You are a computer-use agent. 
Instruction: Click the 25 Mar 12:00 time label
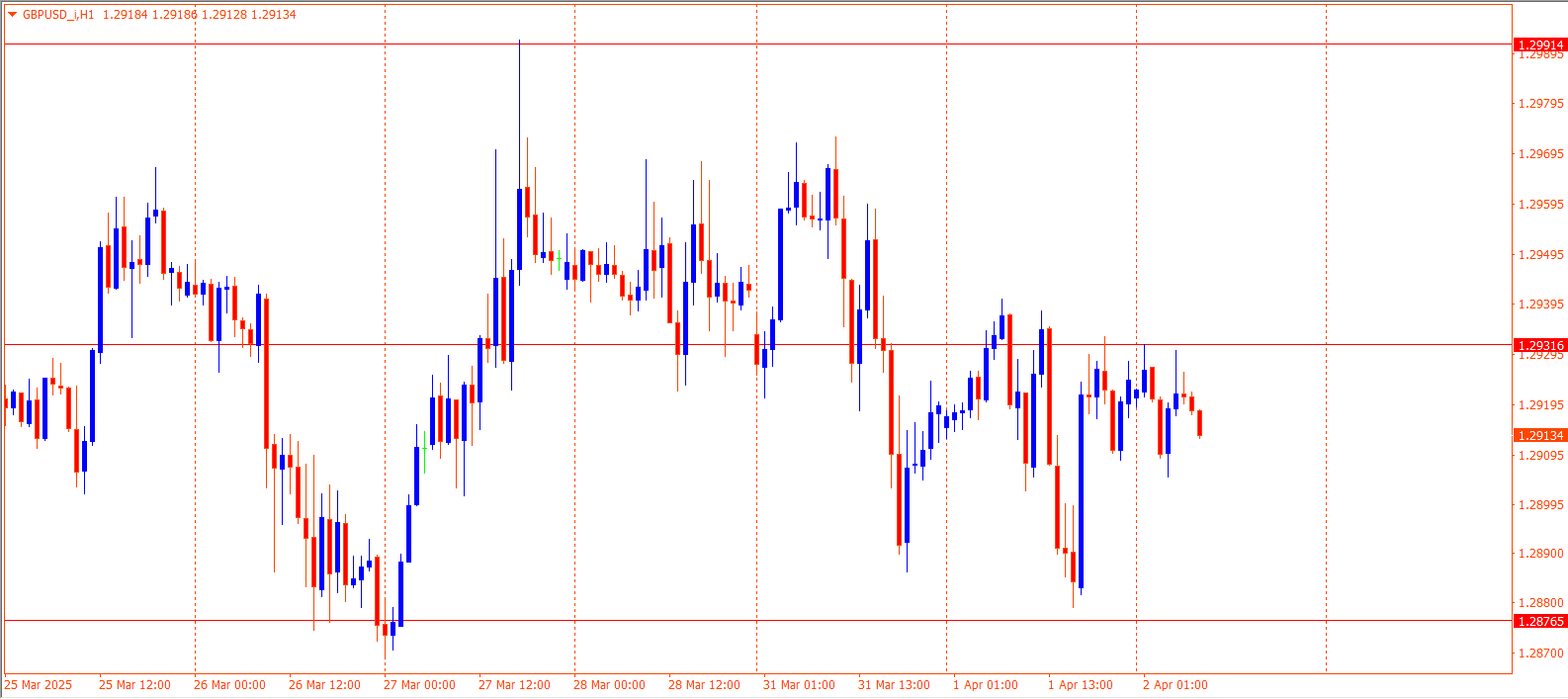pos(134,685)
